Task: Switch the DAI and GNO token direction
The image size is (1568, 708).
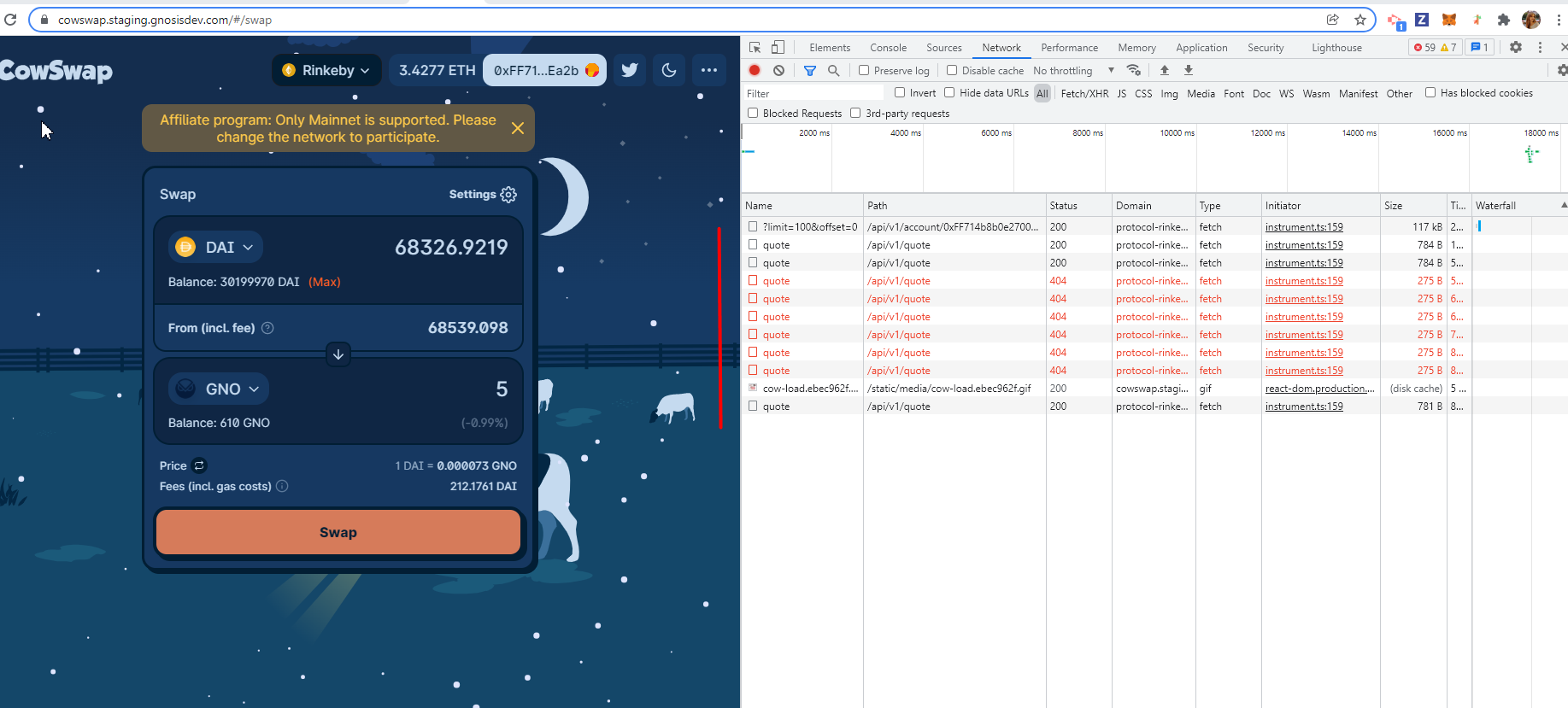Action: (x=338, y=354)
